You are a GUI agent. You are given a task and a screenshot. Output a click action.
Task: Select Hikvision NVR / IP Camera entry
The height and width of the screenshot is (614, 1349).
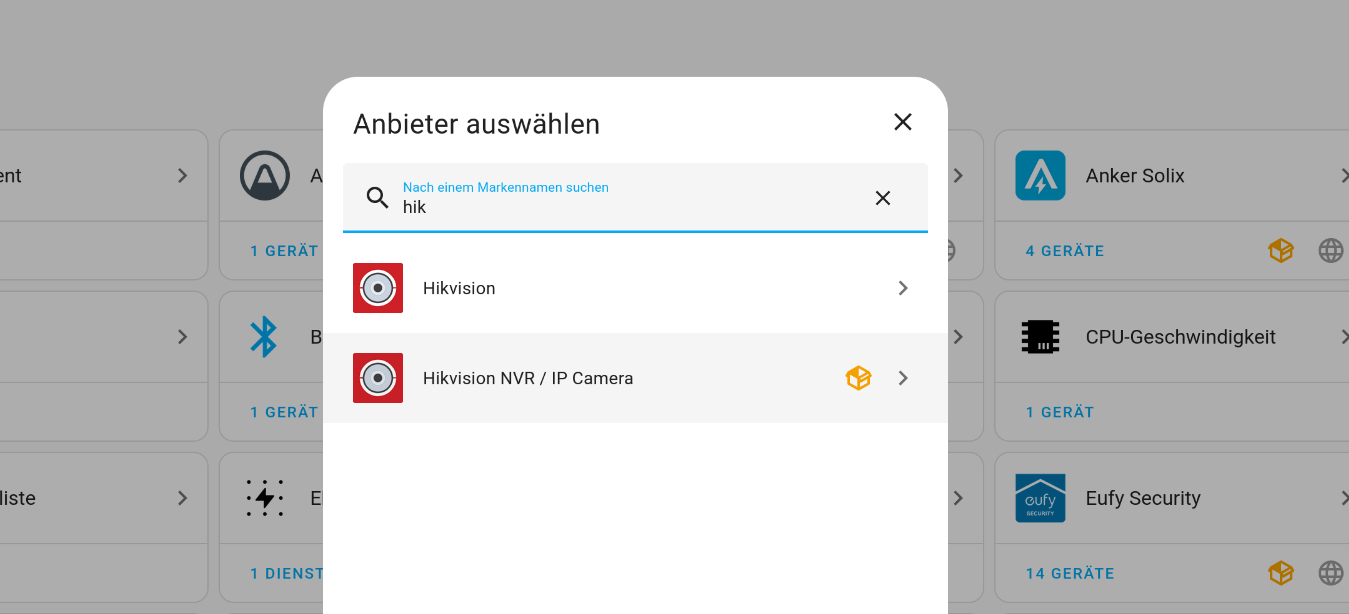click(x=528, y=378)
